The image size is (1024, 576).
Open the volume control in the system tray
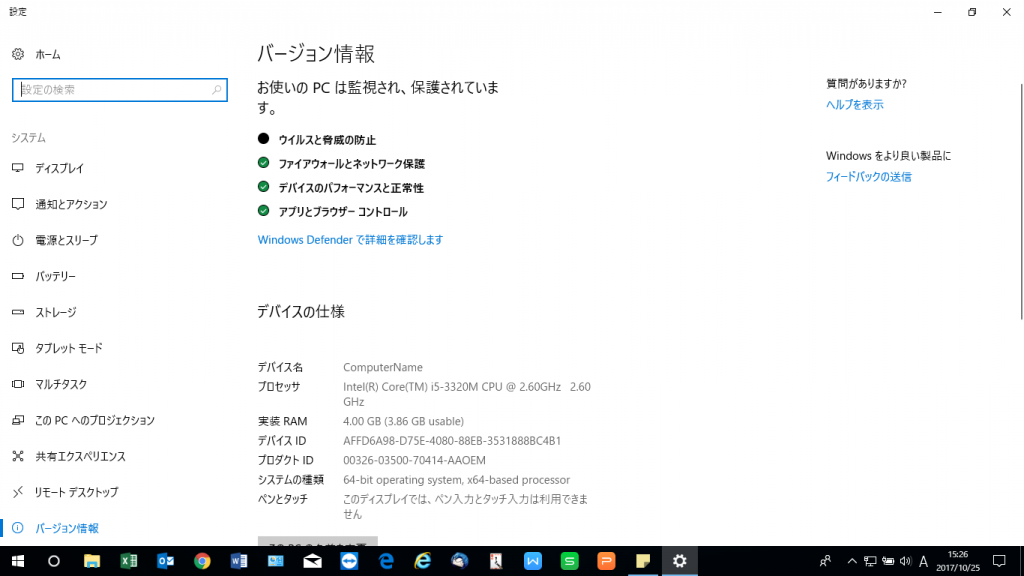coord(905,561)
